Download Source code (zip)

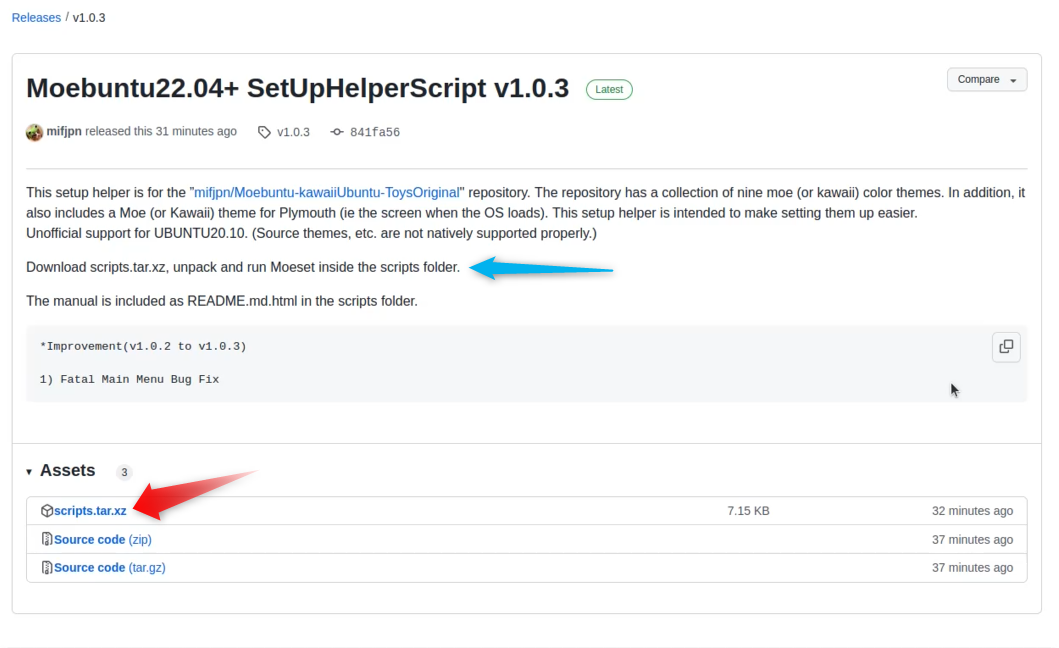point(102,539)
